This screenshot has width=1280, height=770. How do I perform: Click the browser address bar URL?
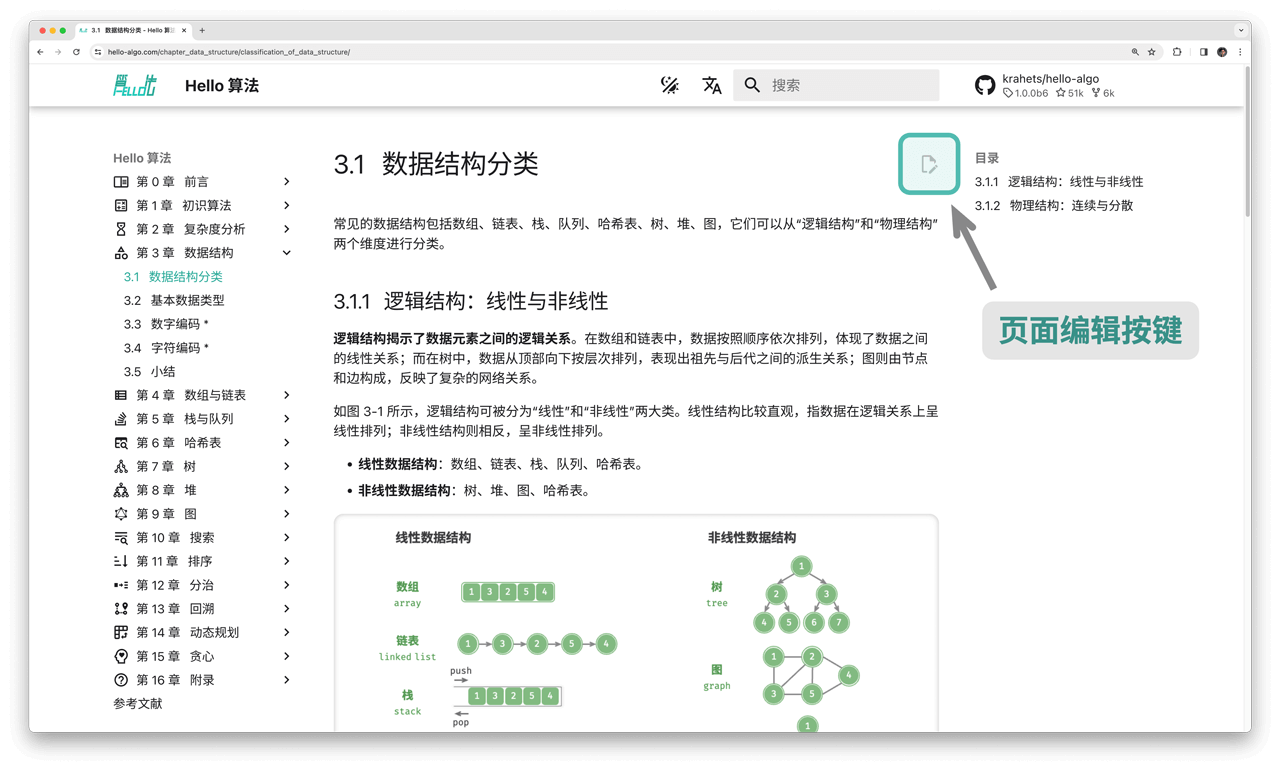[x=229, y=52]
